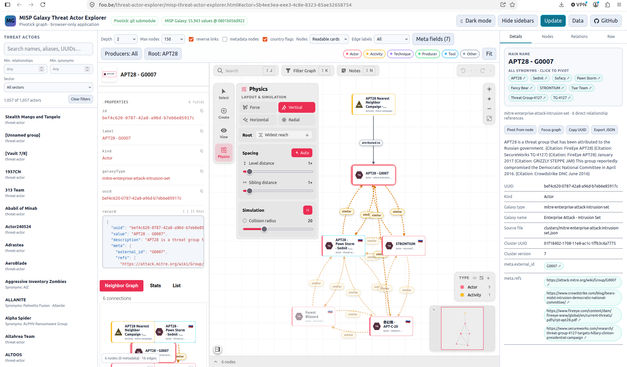This screenshot has width=627, height=367.
Task: Click the graph minimap thumbnail
Action: pos(462,328)
